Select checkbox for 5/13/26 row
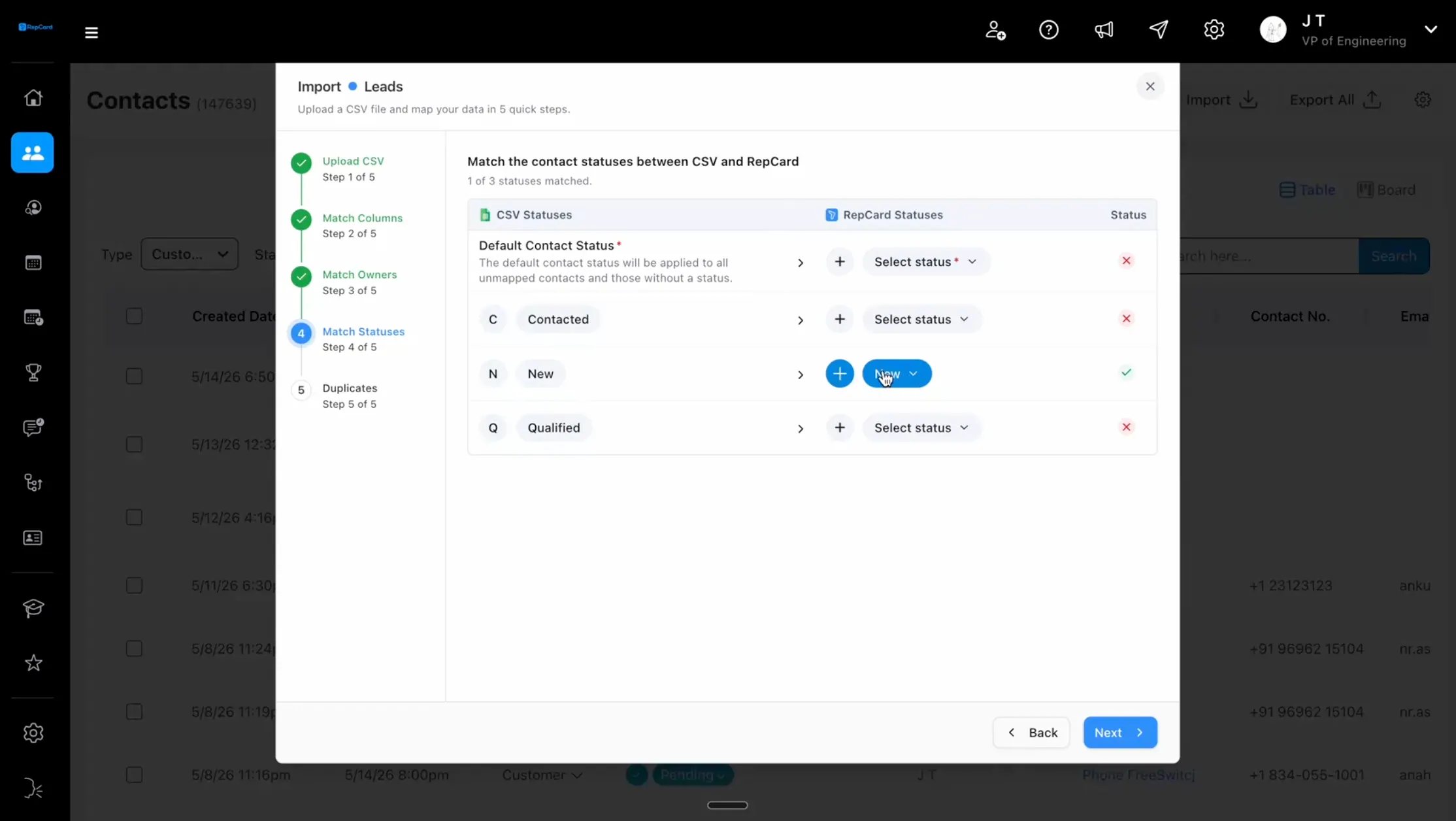 tap(134, 444)
